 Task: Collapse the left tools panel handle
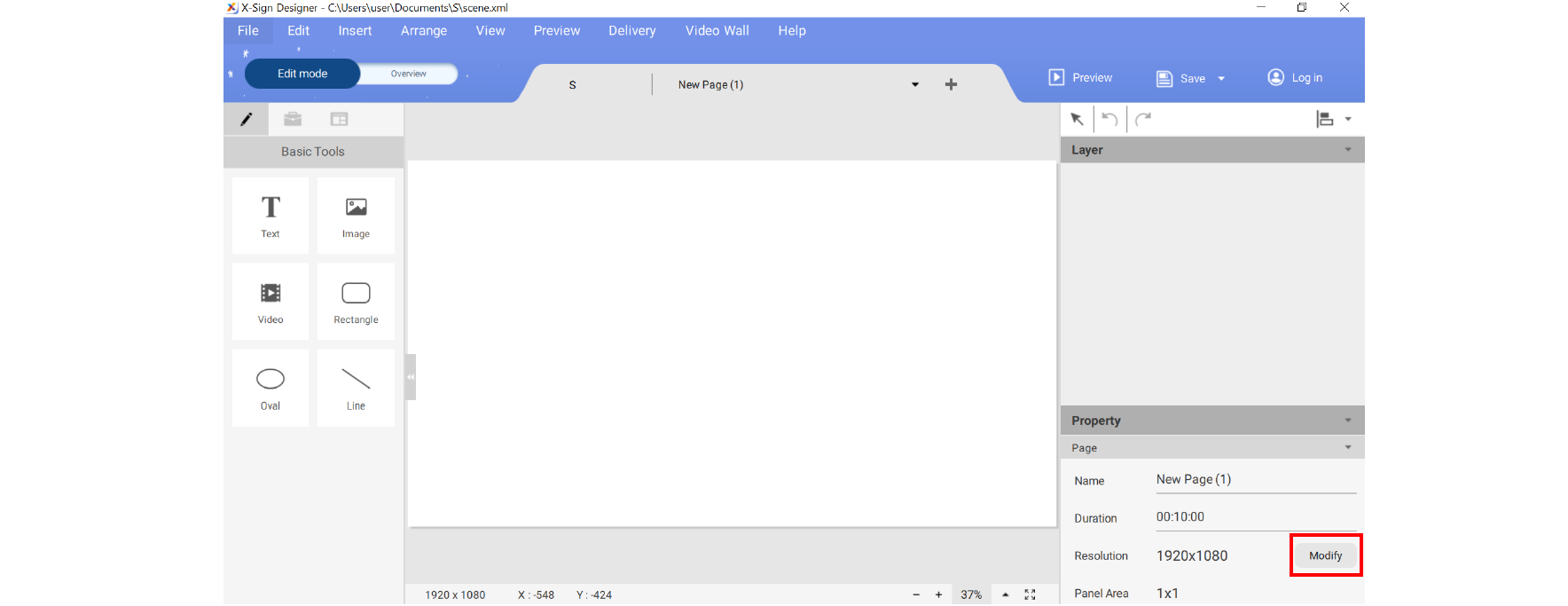click(x=411, y=377)
